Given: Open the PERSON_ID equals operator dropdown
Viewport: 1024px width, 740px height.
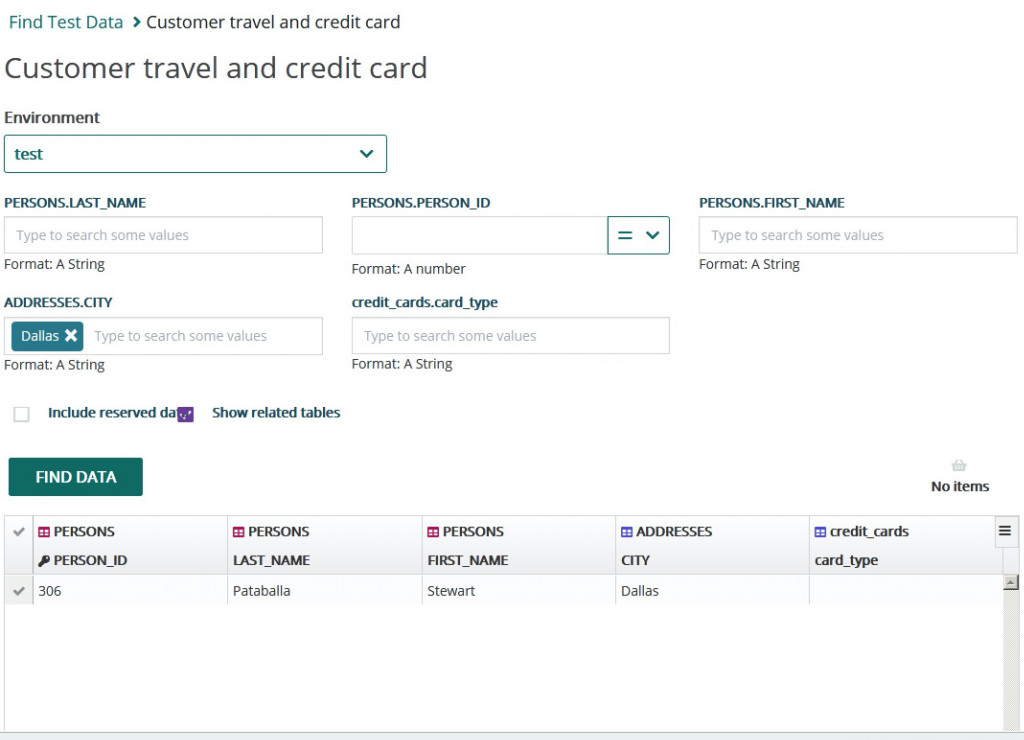Looking at the screenshot, I should pyautogui.click(x=638, y=236).
